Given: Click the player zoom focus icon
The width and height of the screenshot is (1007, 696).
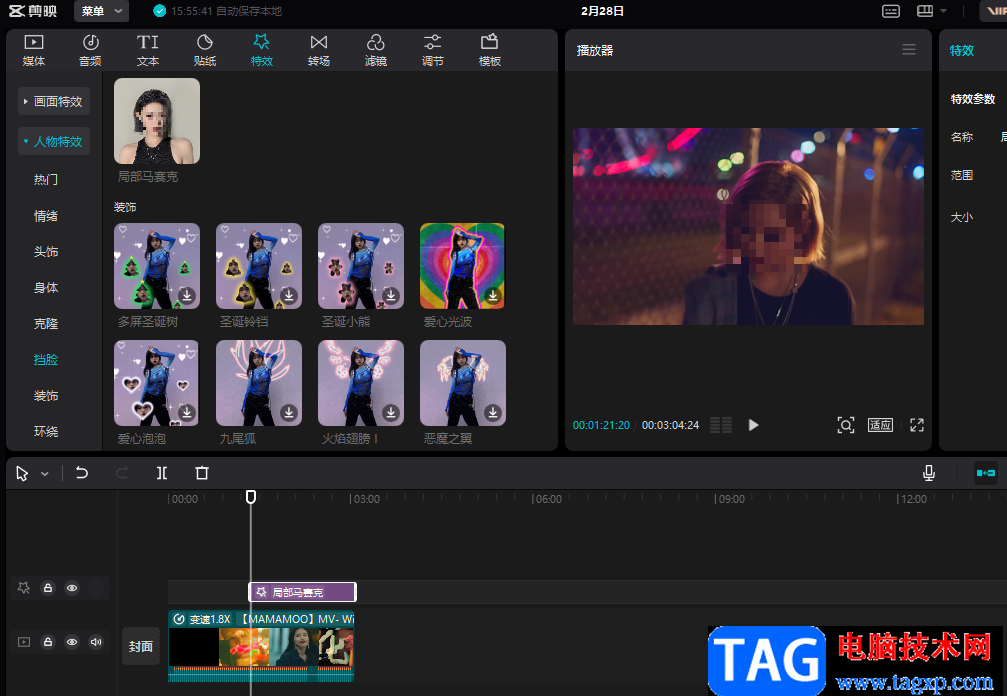Looking at the screenshot, I should (x=846, y=425).
